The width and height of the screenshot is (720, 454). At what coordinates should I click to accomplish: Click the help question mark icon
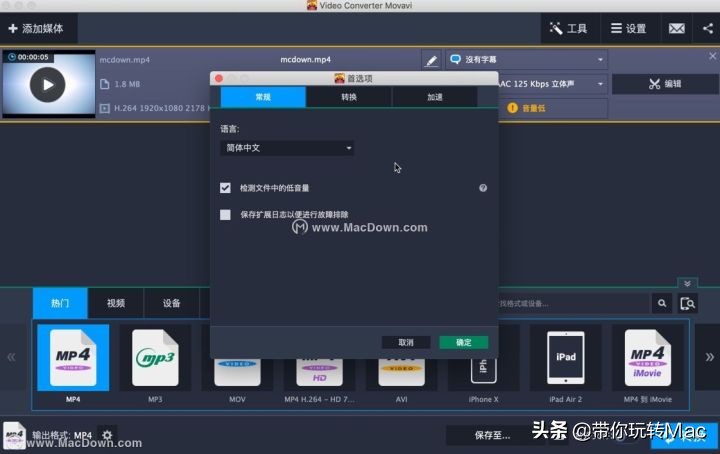(x=483, y=188)
